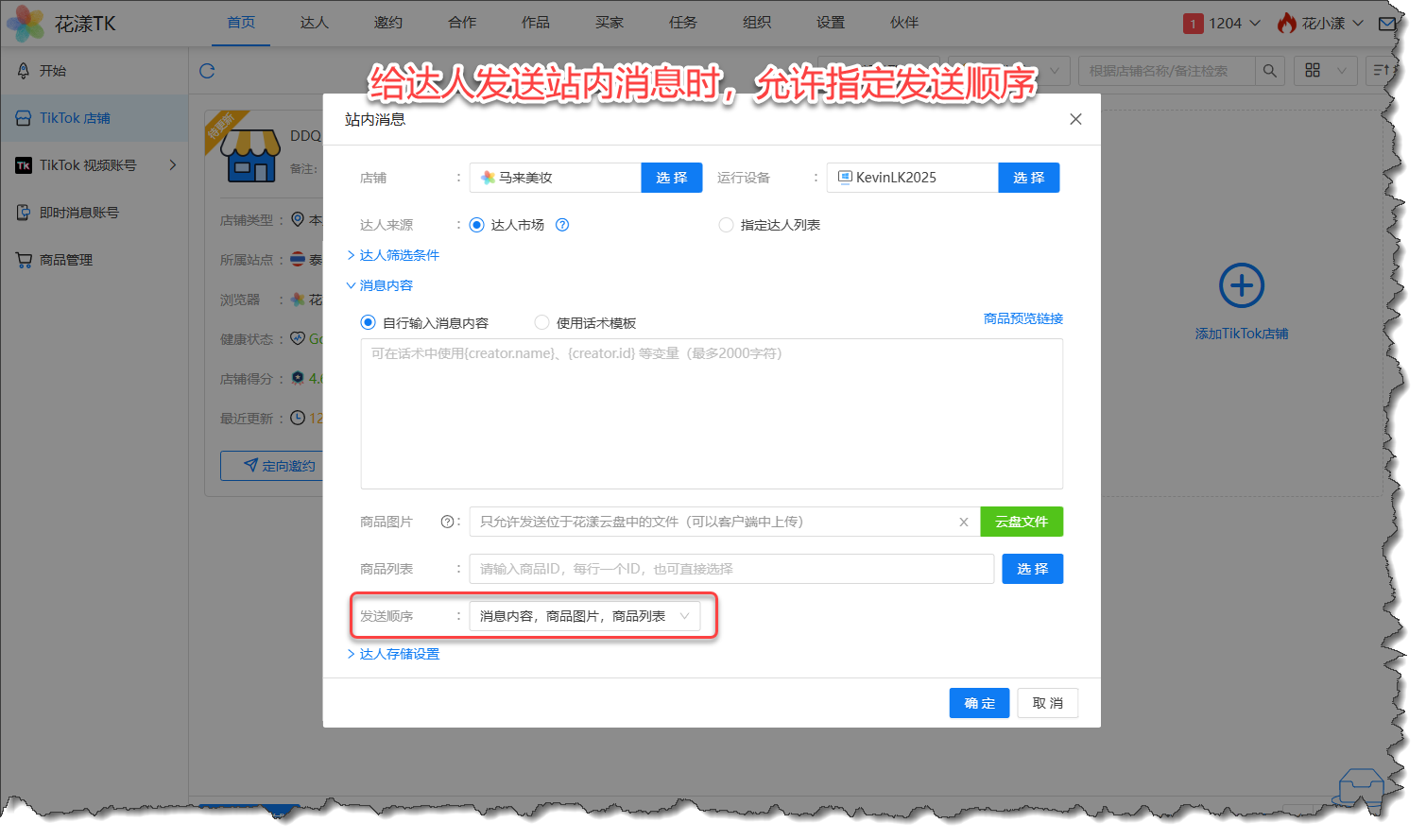Click the help icon next to 商品图片
Viewport: 1426px width, 840px height.
(447, 522)
